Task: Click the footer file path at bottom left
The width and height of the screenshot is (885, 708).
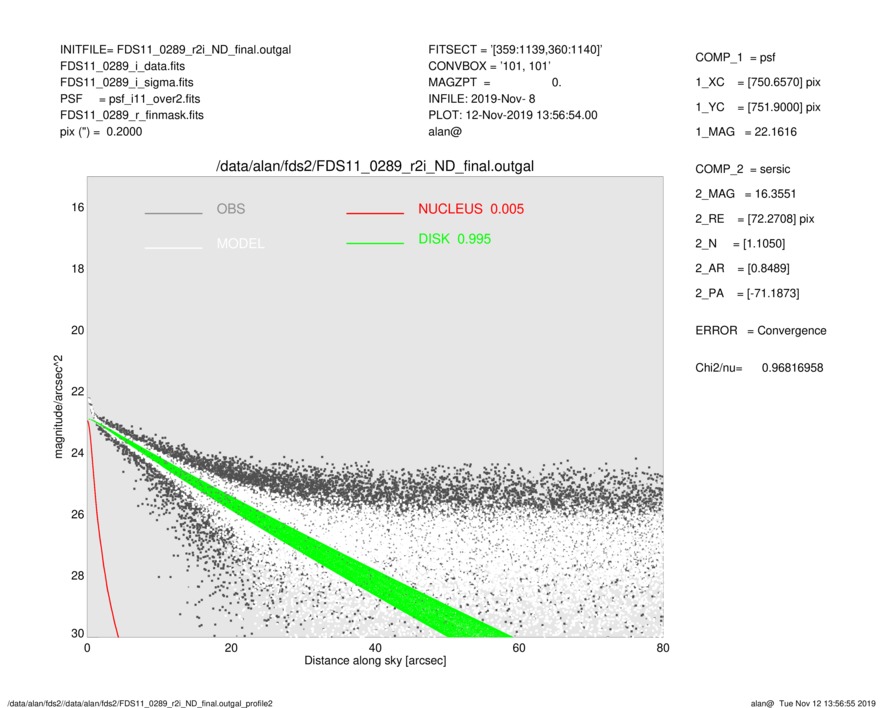Action: tap(140, 703)
